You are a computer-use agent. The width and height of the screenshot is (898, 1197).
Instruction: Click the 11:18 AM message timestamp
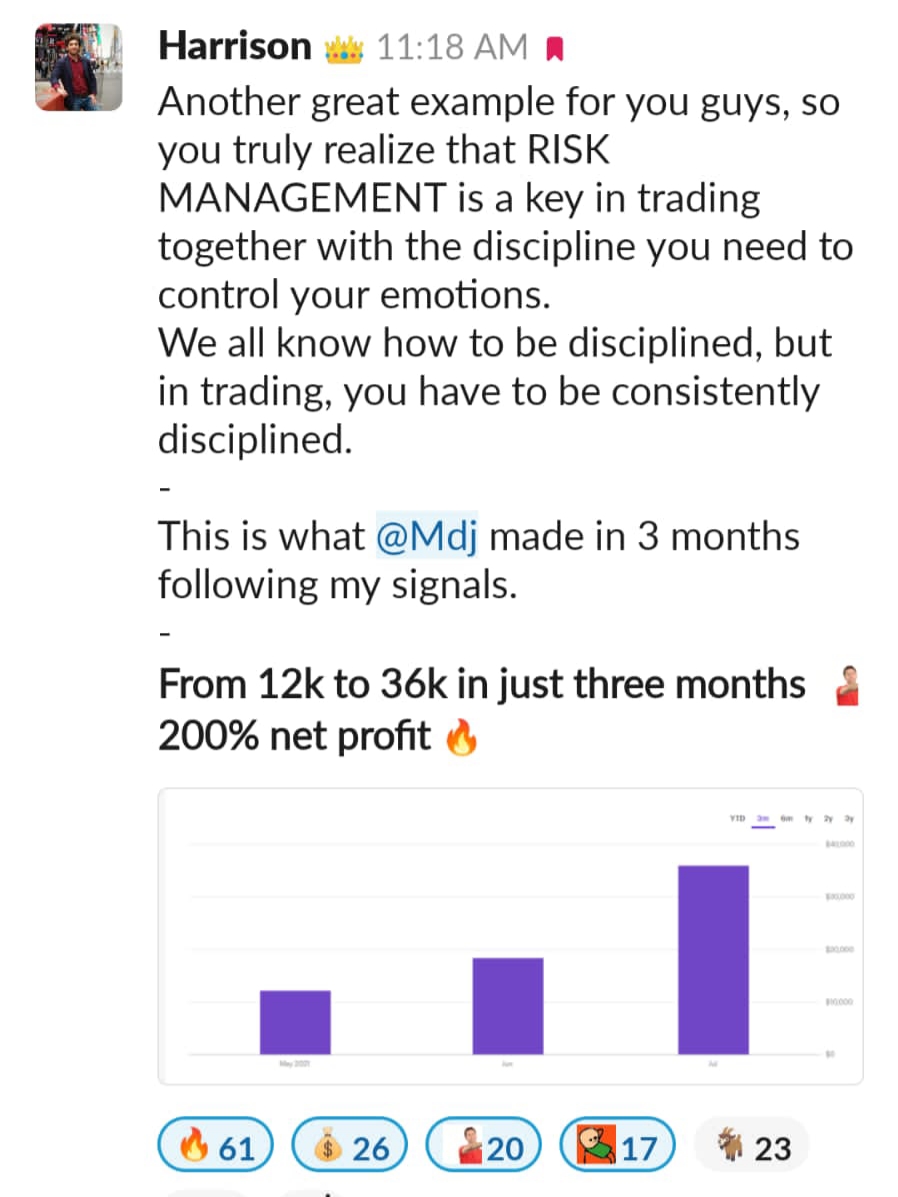(x=452, y=47)
